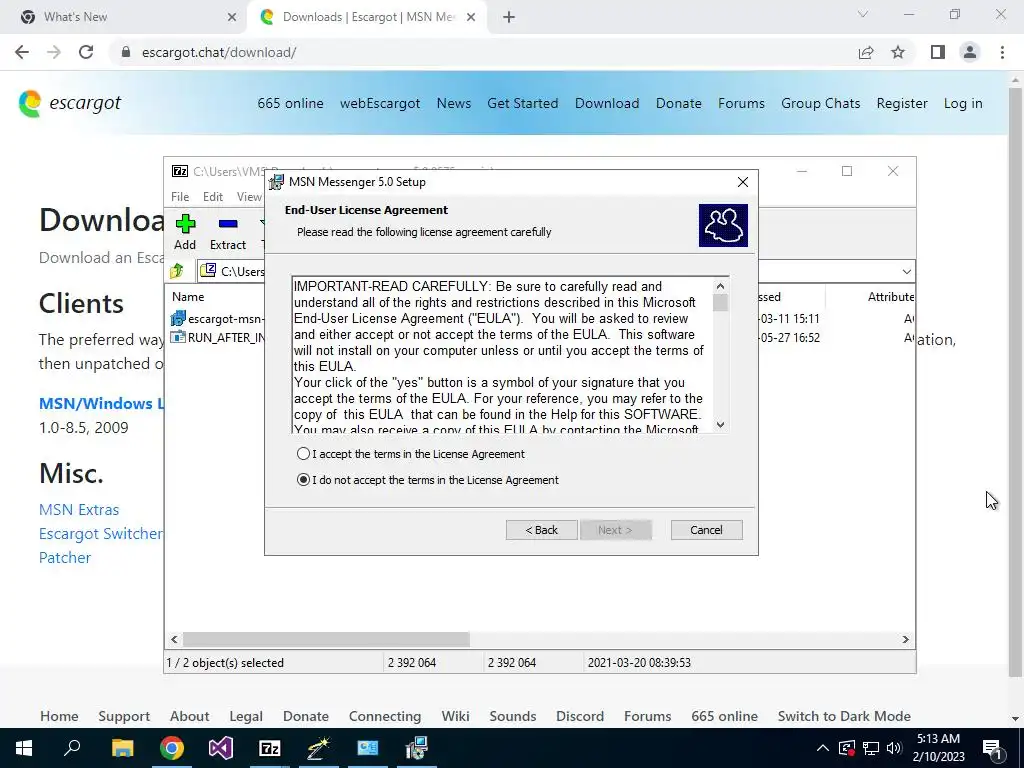This screenshot has width=1024, height=768.
Task: Cancel the MSN Messenger setup
Action: [x=706, y=530]
